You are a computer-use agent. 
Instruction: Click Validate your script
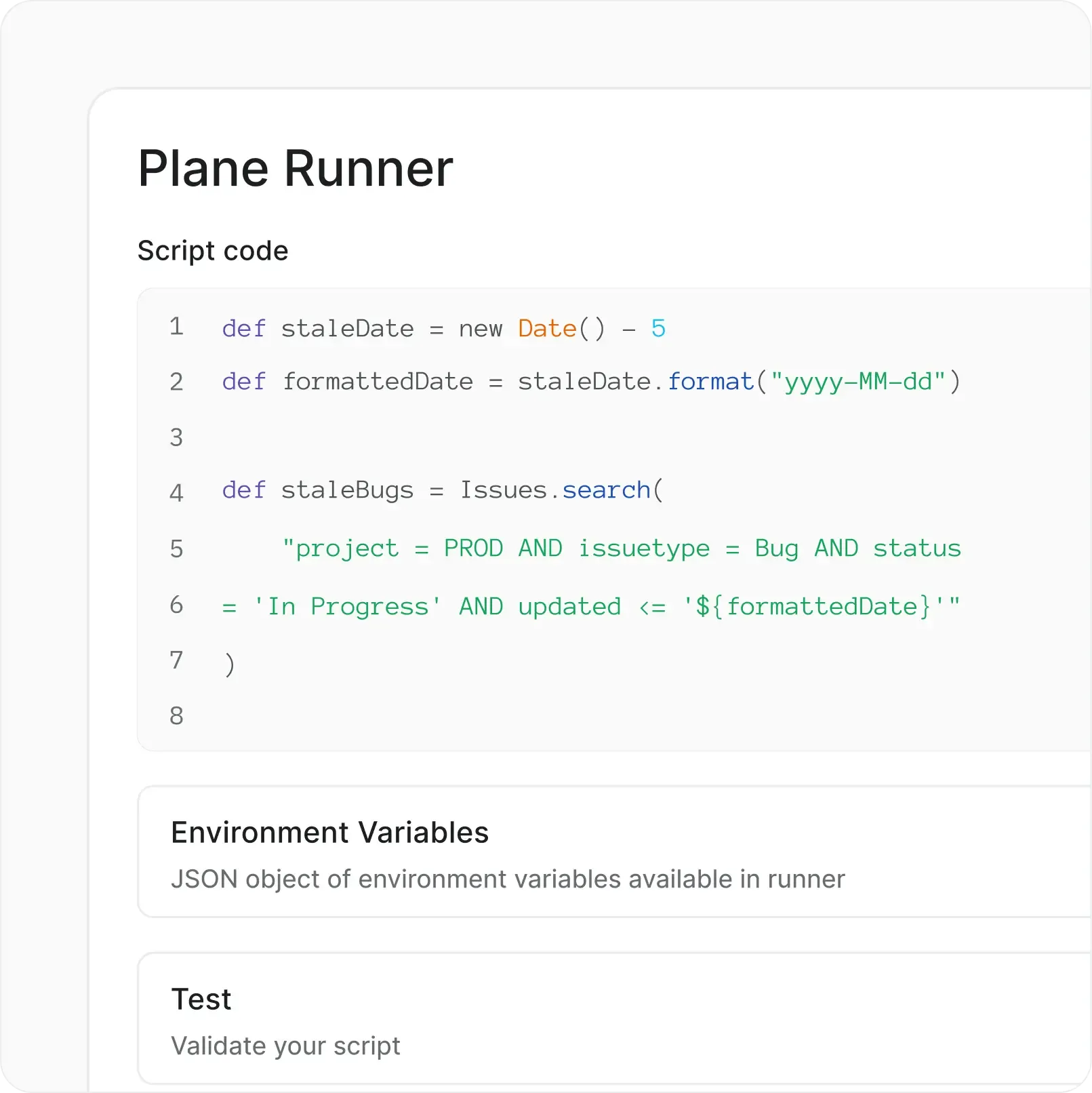pyautogui.click(x=286, y=1045)
